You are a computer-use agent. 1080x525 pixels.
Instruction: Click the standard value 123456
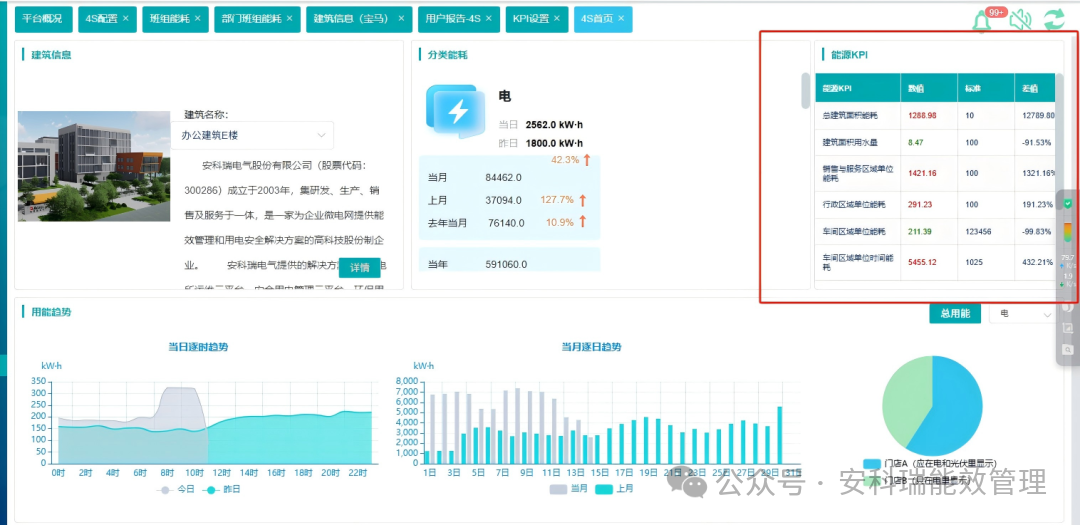[978, 231]
